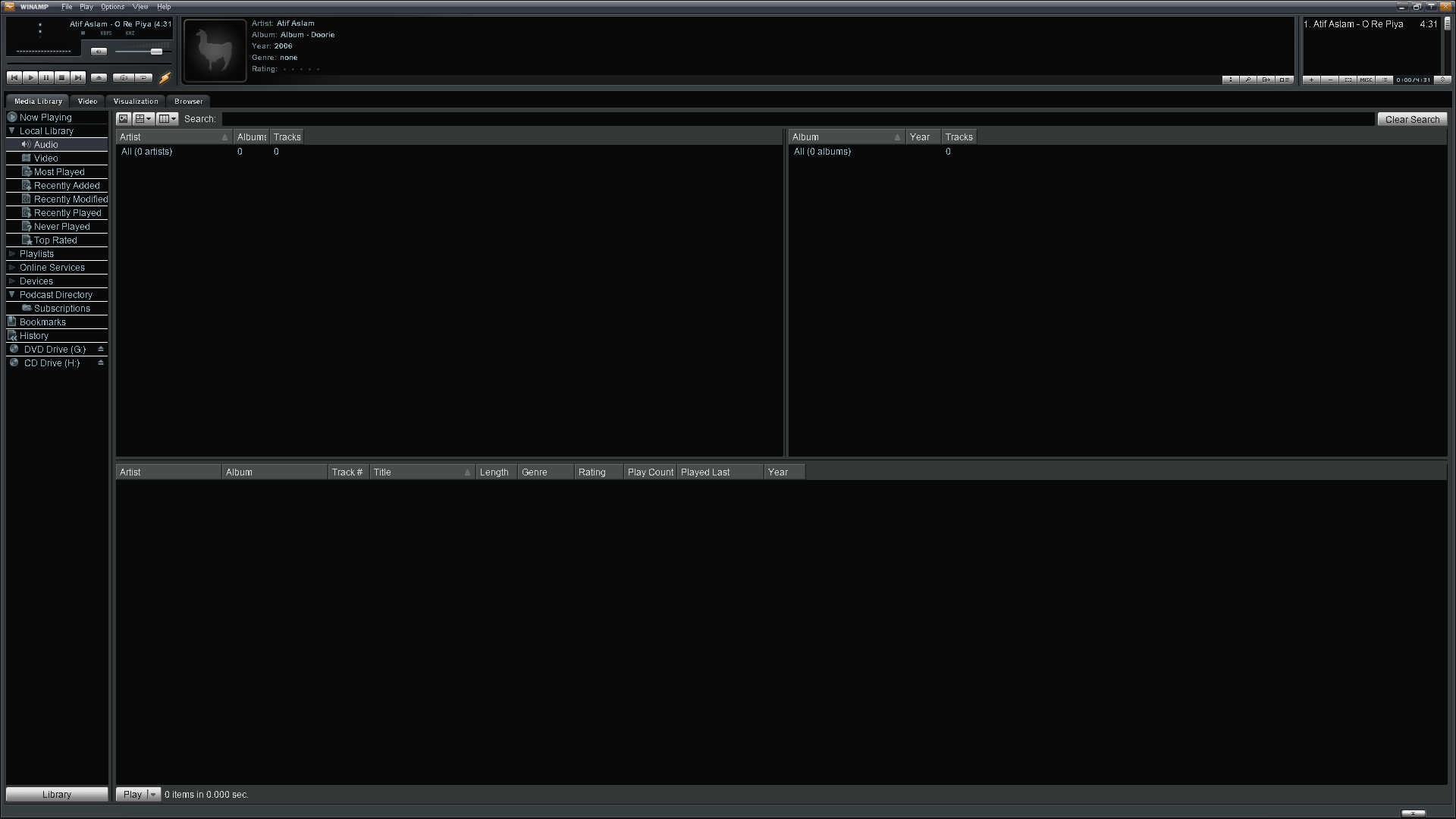The height and width of the screenshot is (819, 1456).
Task: Click the orange Winamp lightning bolt icon
Action: point(165,77)
